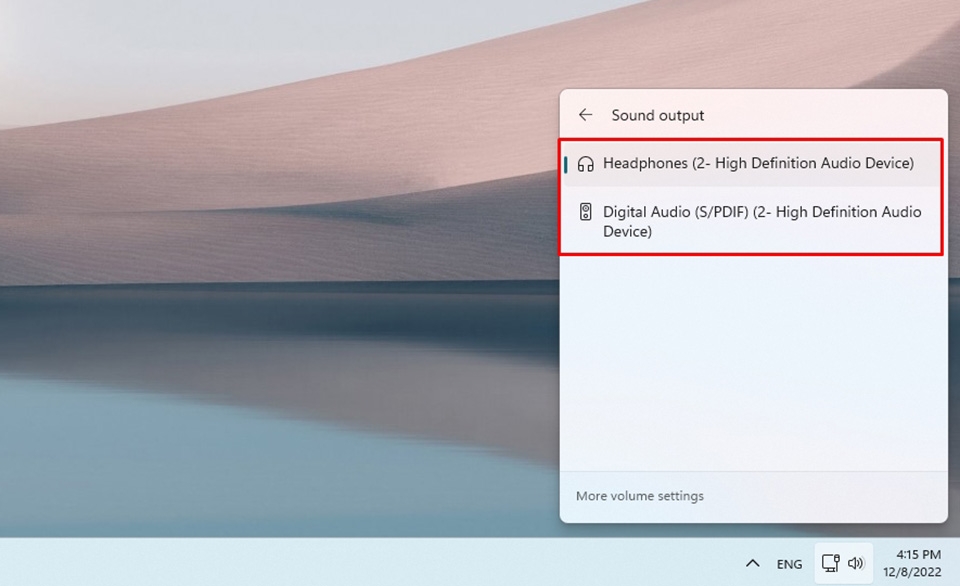Click the ENG language indicator
The image size is (960, 586).
(x=789, y=564)
